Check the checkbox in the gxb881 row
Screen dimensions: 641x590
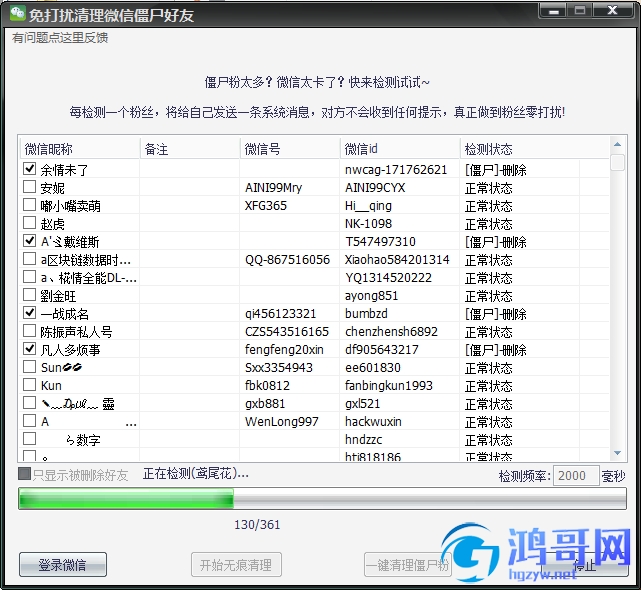29,402
